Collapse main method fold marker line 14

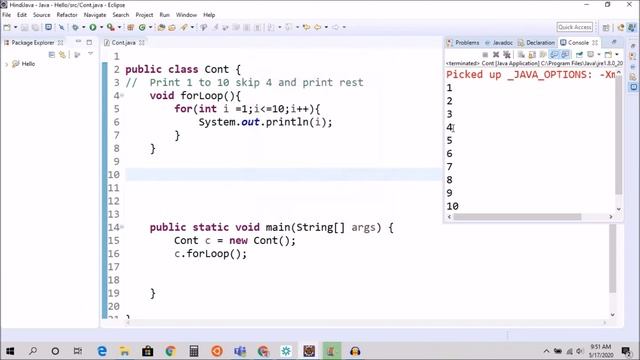coord(122,227)
